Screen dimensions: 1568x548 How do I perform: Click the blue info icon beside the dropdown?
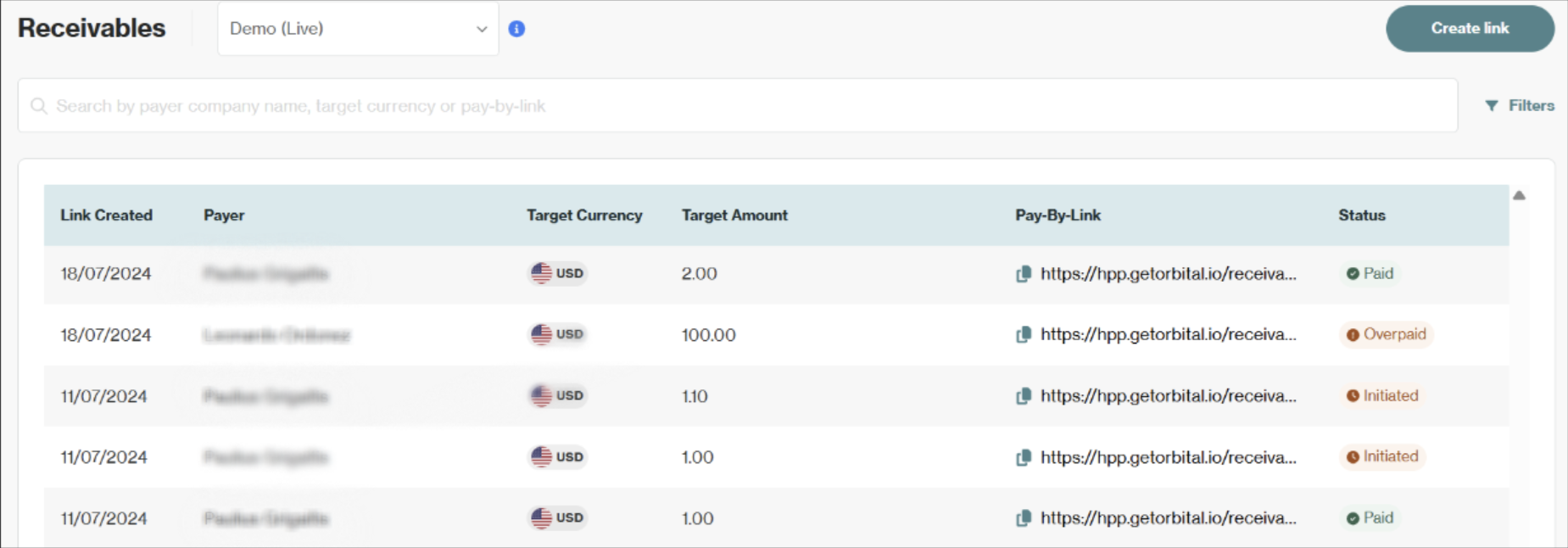click(x=516, y=29)
